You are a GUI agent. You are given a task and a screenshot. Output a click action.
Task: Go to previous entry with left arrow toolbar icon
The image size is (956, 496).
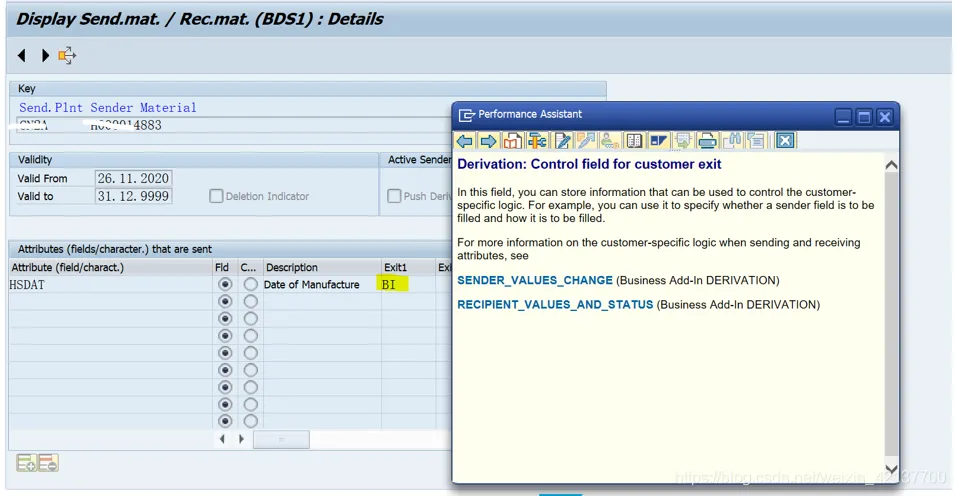22,55
